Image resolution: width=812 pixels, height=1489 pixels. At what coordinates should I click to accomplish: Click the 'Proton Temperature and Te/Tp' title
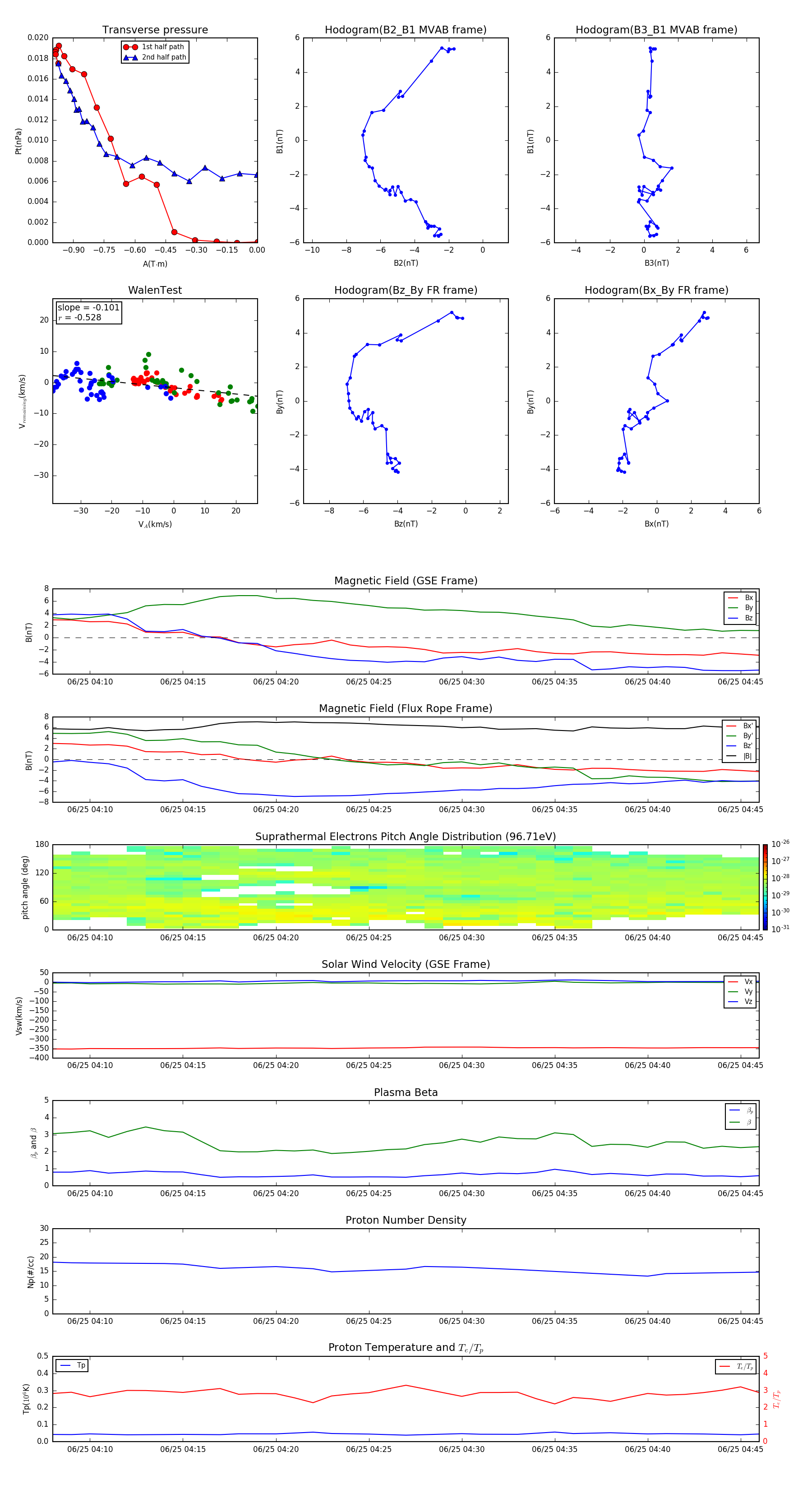[406, 1348]
